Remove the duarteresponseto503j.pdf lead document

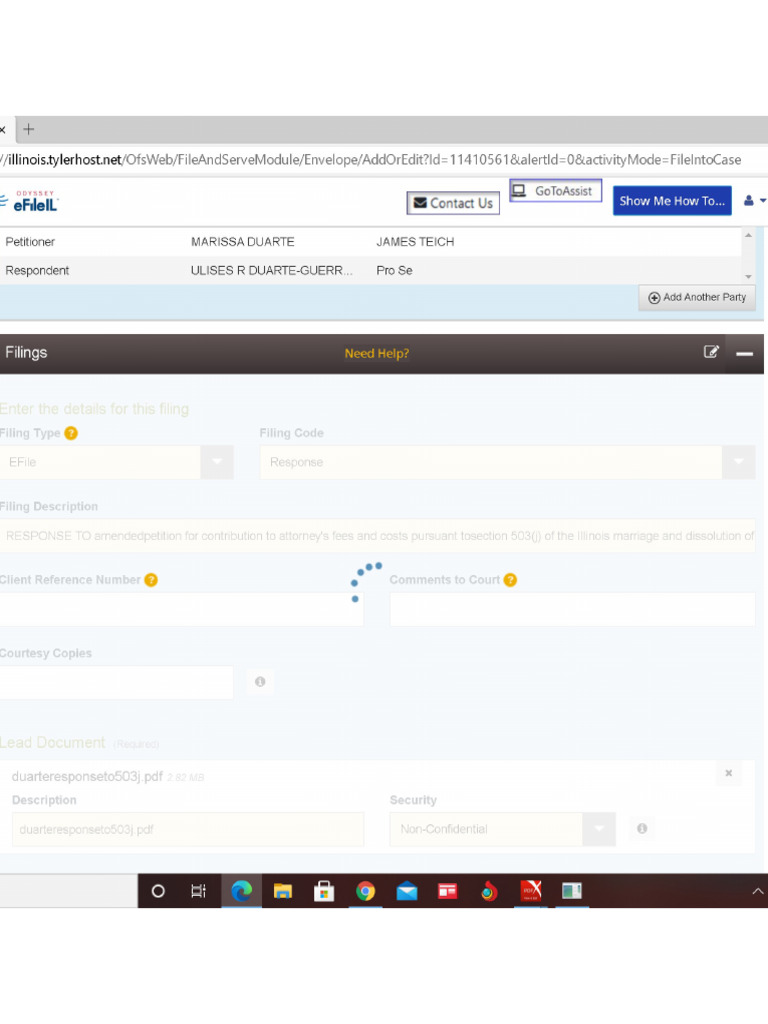pos(728,773)
